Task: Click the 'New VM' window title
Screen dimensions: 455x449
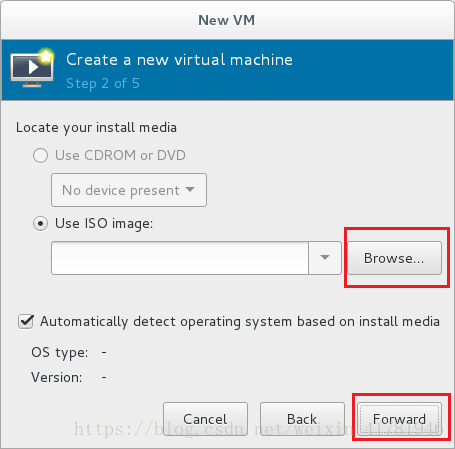Action: pyautogui.click(x=227, y=20)
